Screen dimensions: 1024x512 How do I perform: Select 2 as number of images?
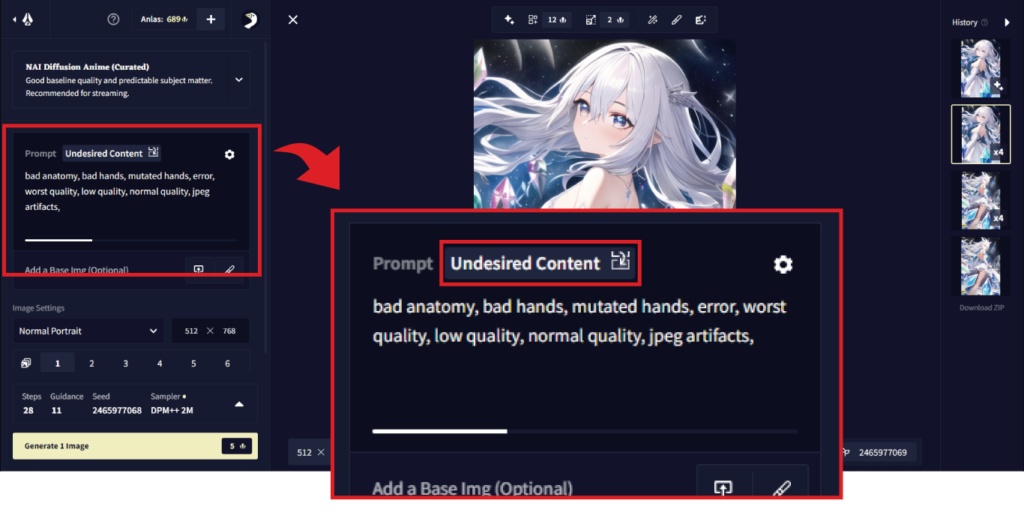(x=91, y=364)
